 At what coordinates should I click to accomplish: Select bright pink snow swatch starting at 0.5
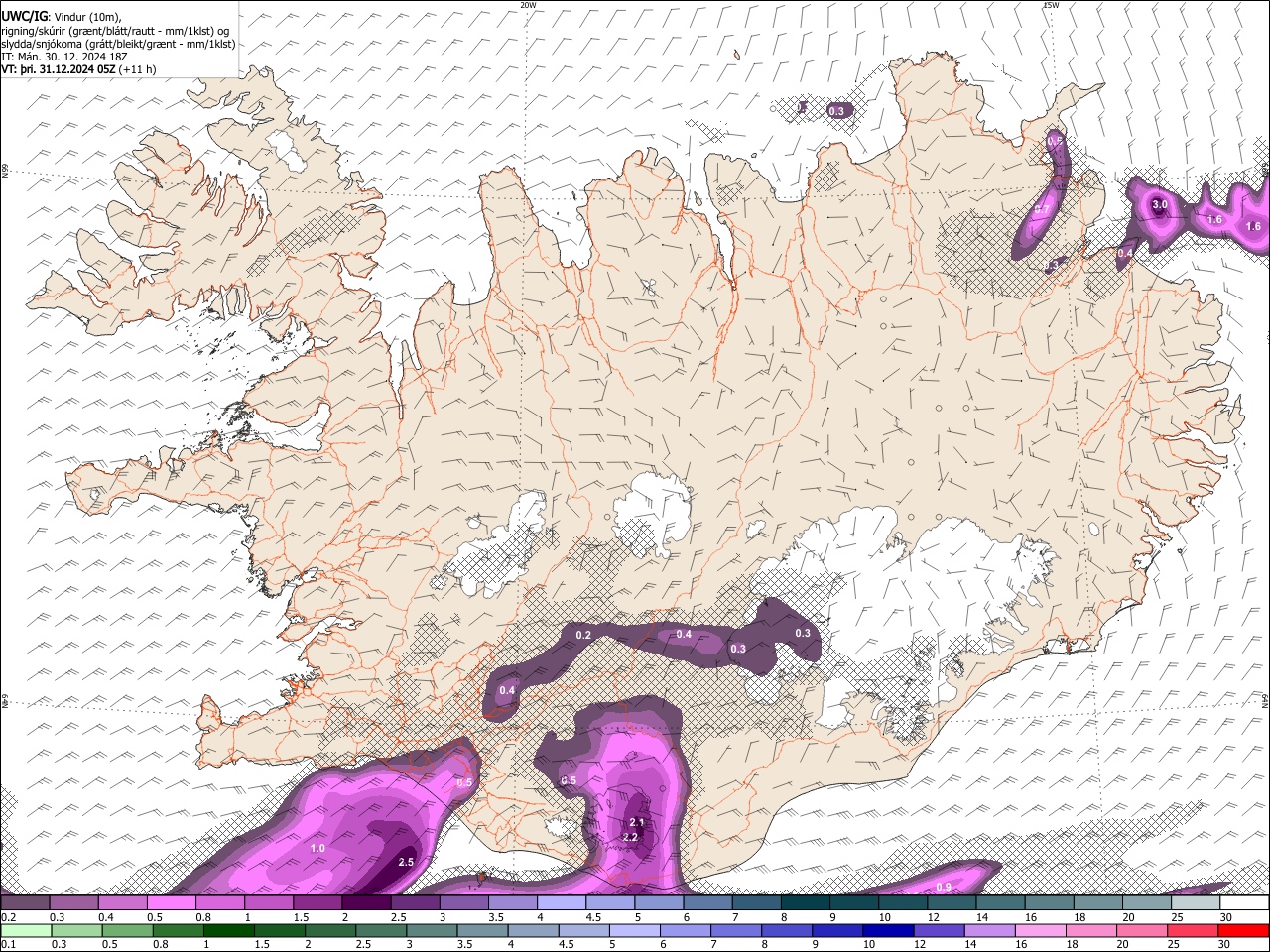pyautogui.click(x=171, y=903)
